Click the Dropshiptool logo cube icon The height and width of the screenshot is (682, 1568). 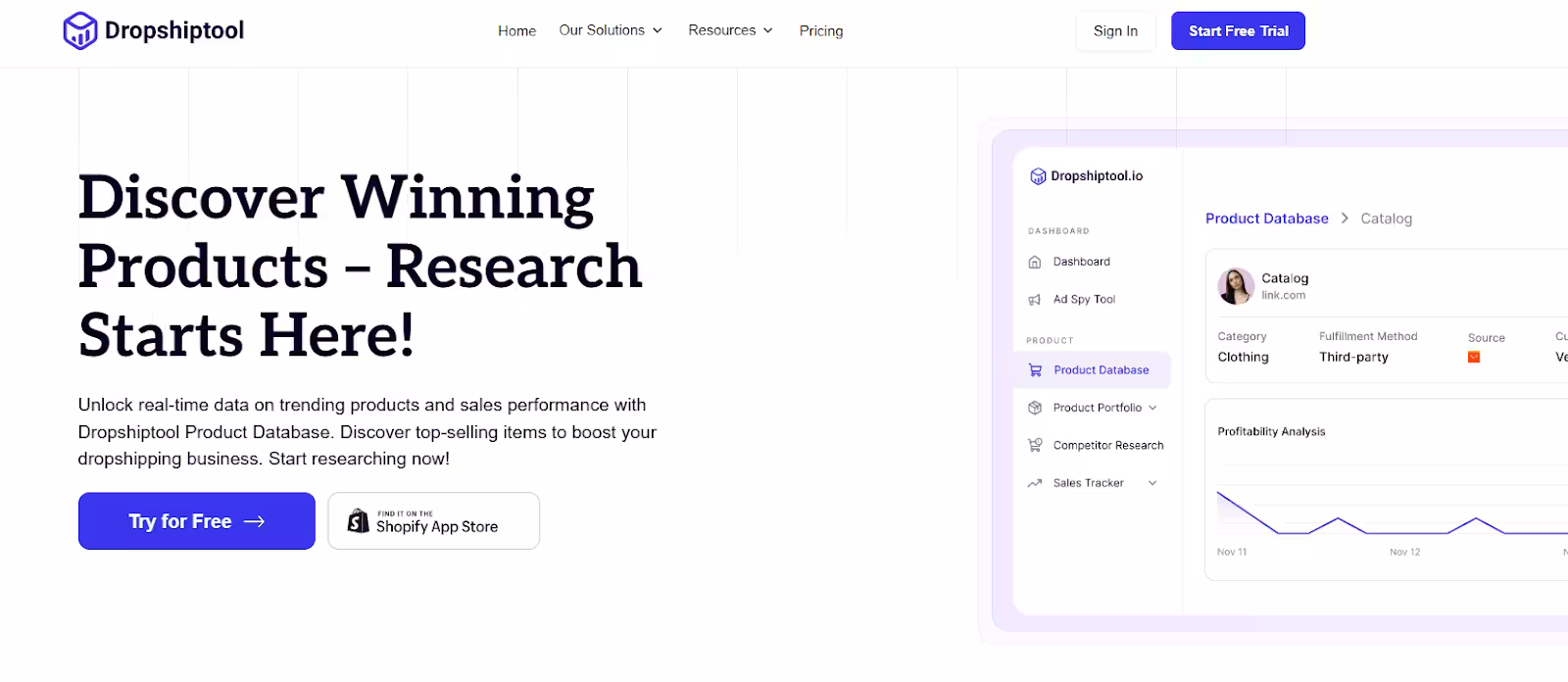tap(80, 30)
